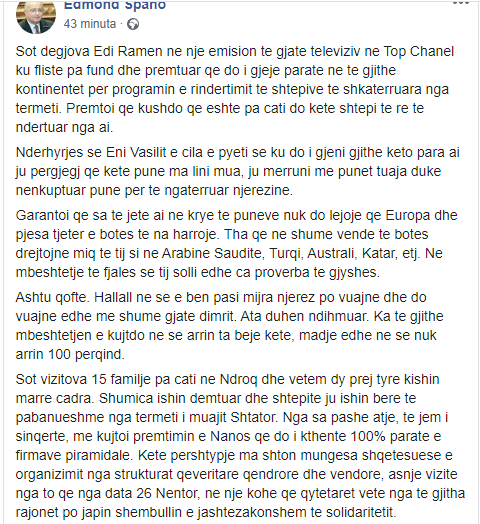Click the first paragraph starting 'Sot degjova Edi Ramen'
The width and height of the screenshot is (480, 524).
(235, 90)
